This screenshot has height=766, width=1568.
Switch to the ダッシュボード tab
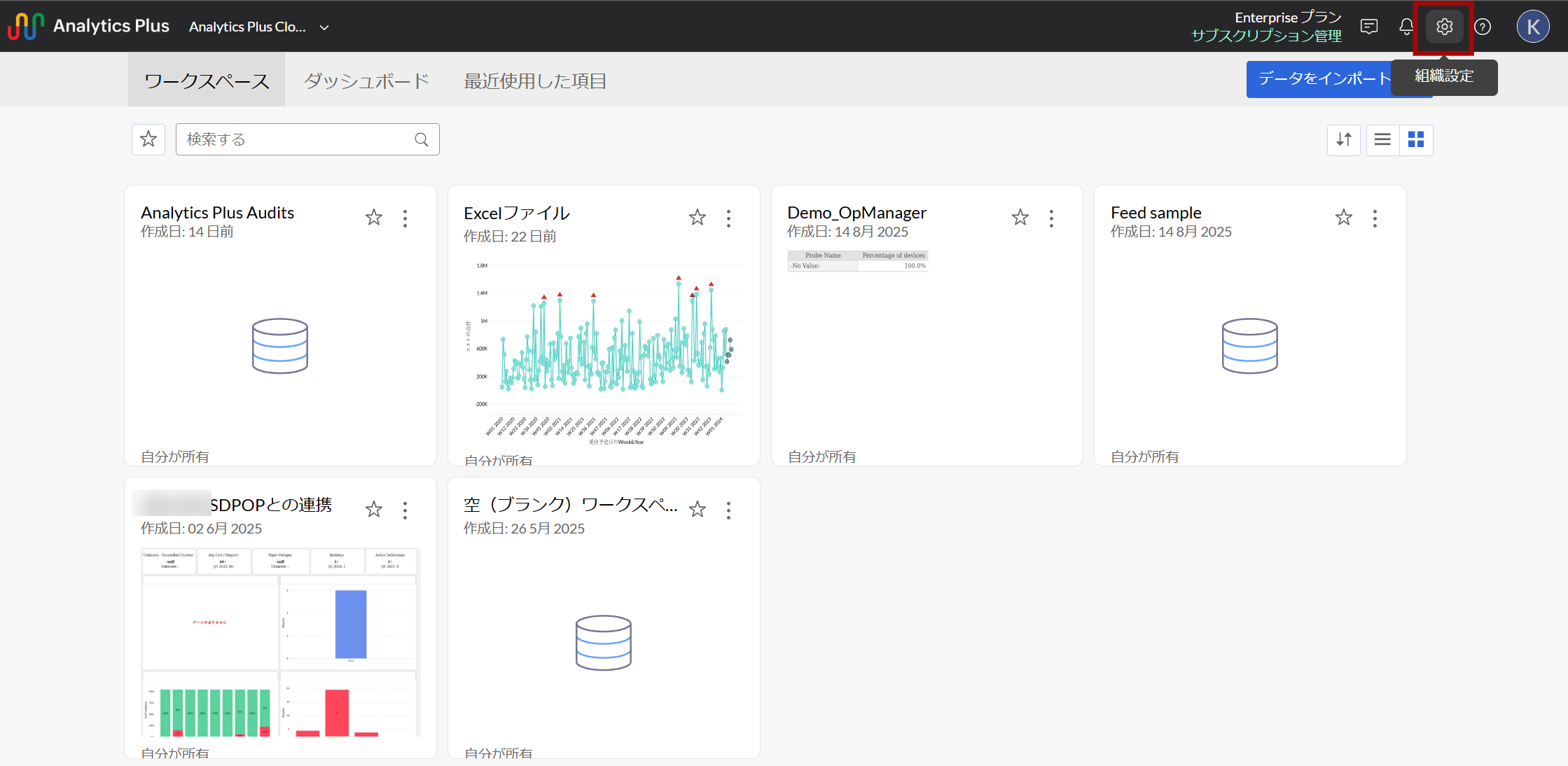click(x=366, y=81)
